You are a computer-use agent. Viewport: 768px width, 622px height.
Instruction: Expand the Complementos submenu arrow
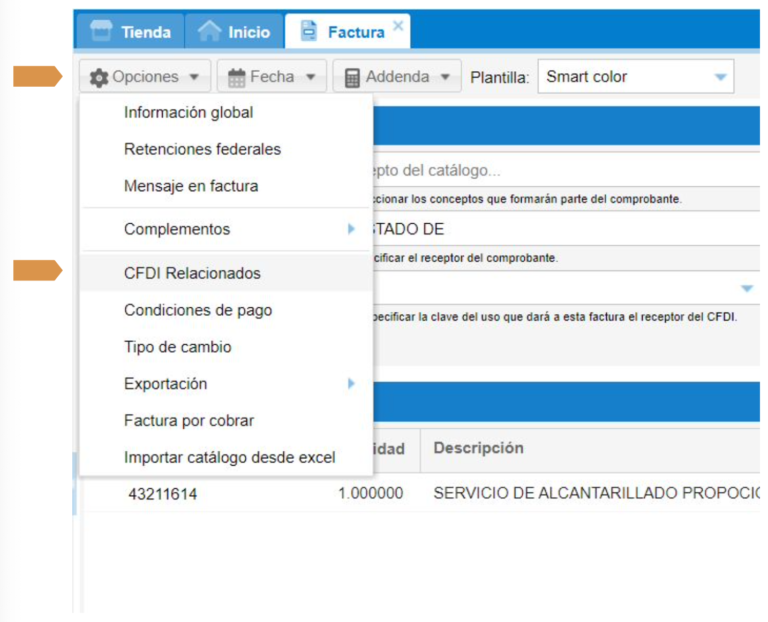click(x=351, y=229)
